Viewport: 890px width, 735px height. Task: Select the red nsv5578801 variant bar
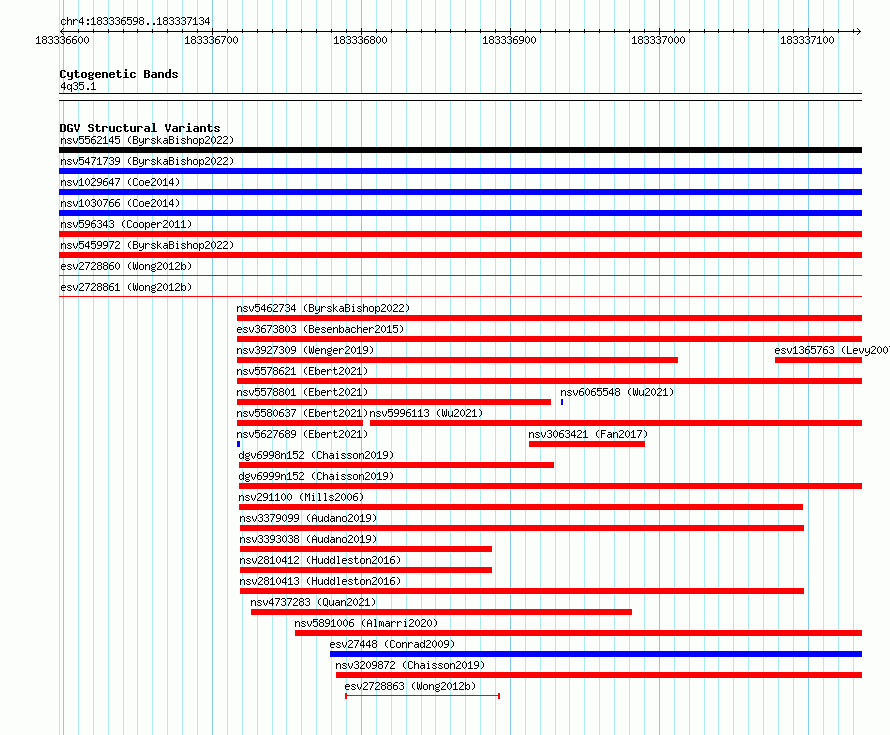point(394,402)
